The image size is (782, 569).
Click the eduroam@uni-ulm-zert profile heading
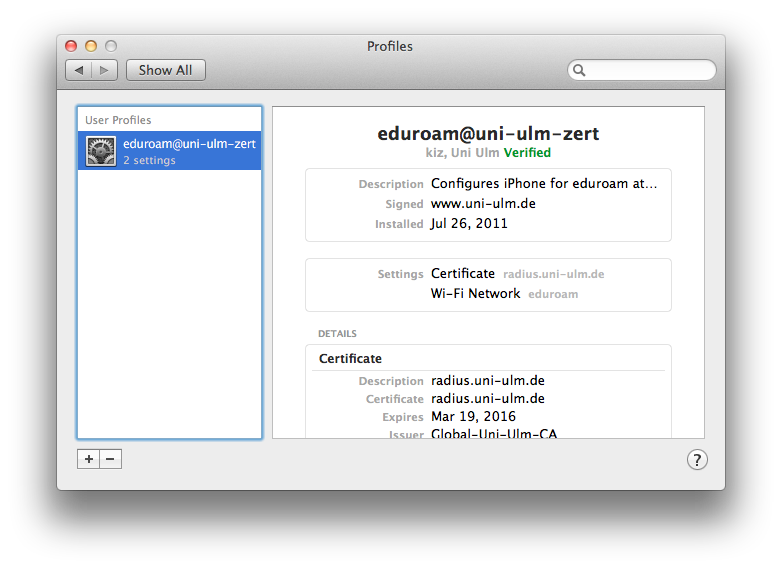[488, 133]
